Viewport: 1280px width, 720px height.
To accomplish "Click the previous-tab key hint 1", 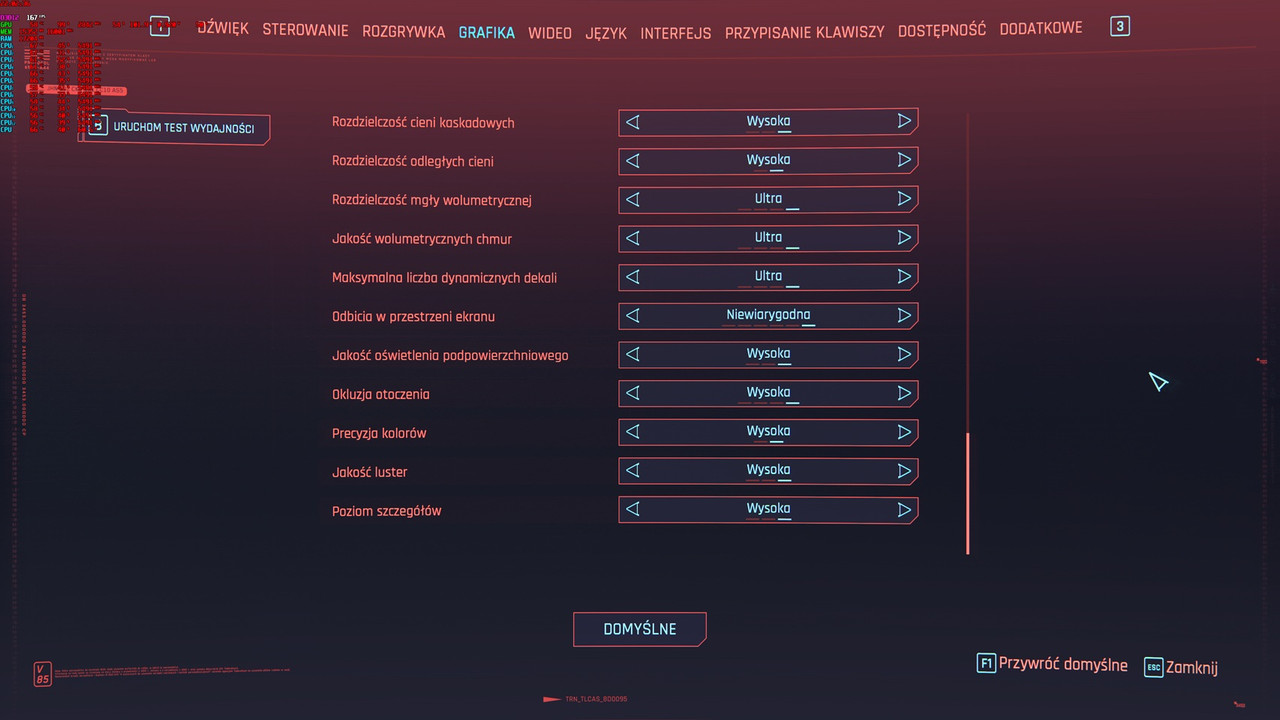I will (x=159, y=26).
